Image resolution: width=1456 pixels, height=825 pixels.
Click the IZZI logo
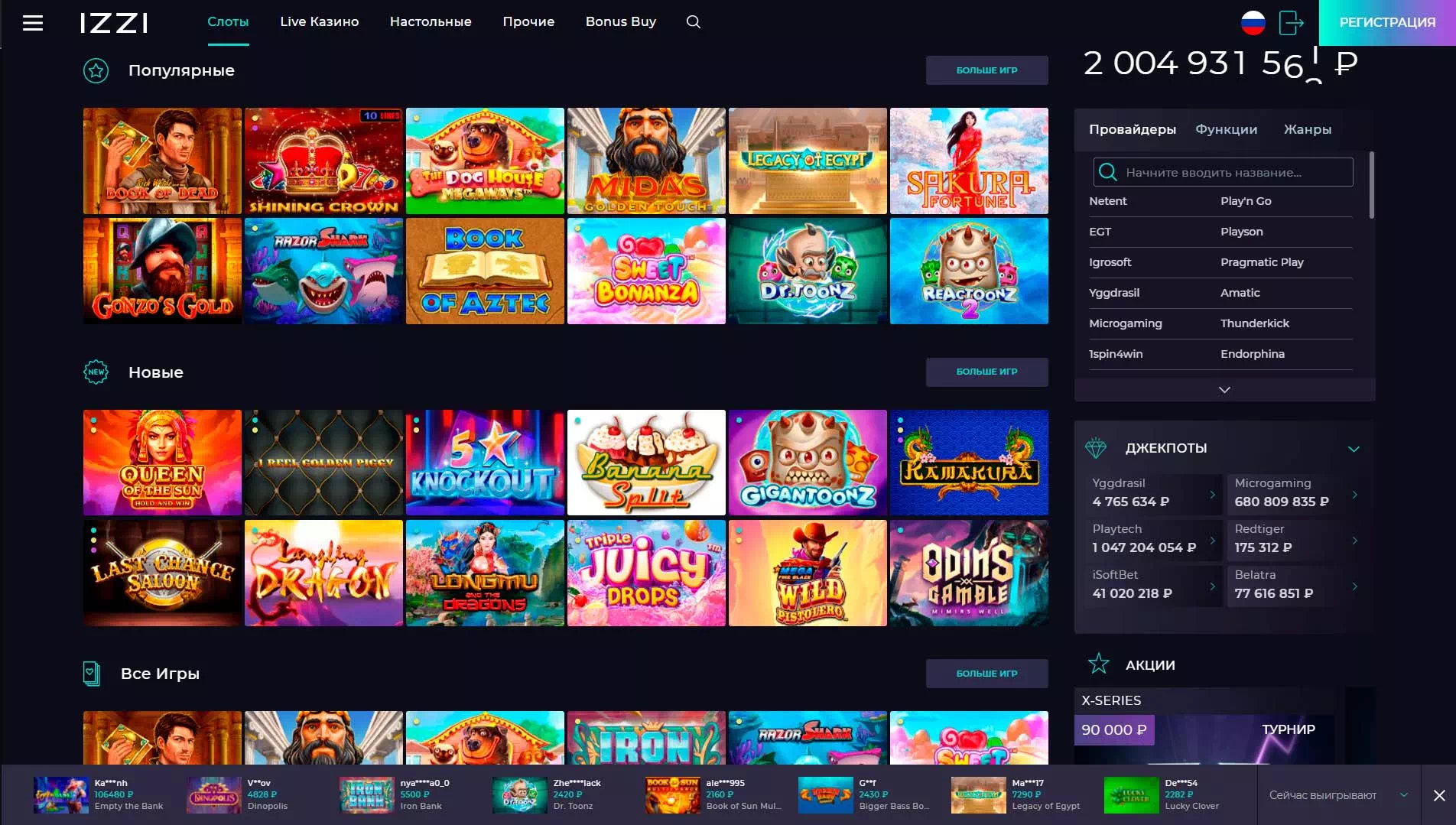[115, 23]
